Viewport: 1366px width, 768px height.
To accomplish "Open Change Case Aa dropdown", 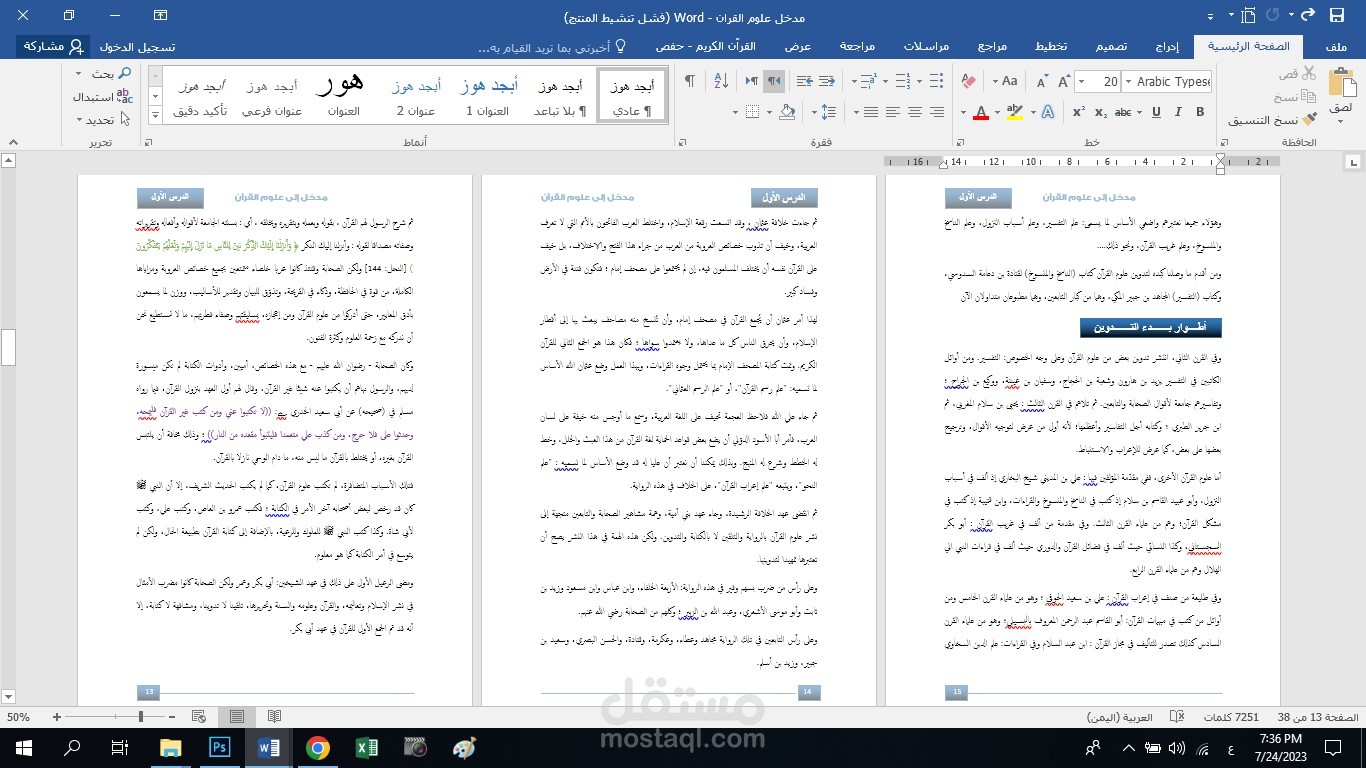I will coord(1003,81).
